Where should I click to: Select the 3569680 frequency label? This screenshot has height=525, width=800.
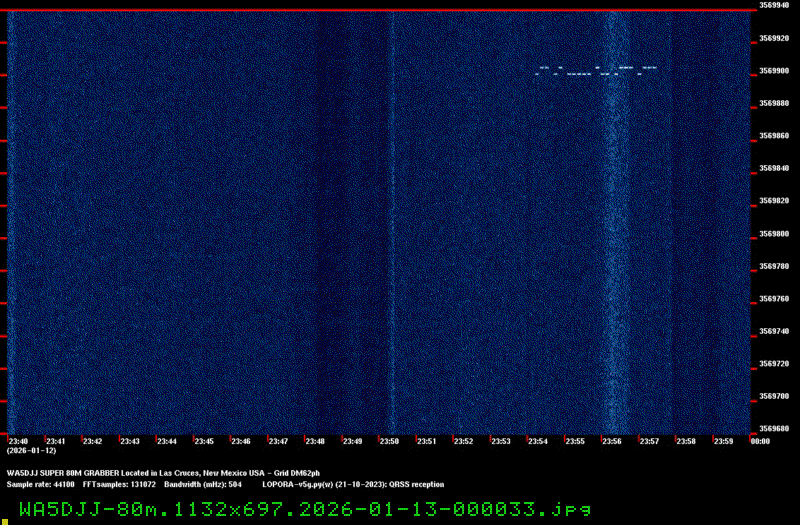[774, 429]
